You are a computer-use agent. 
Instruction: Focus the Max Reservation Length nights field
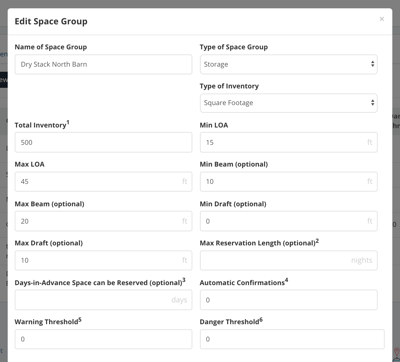point(289,260)
